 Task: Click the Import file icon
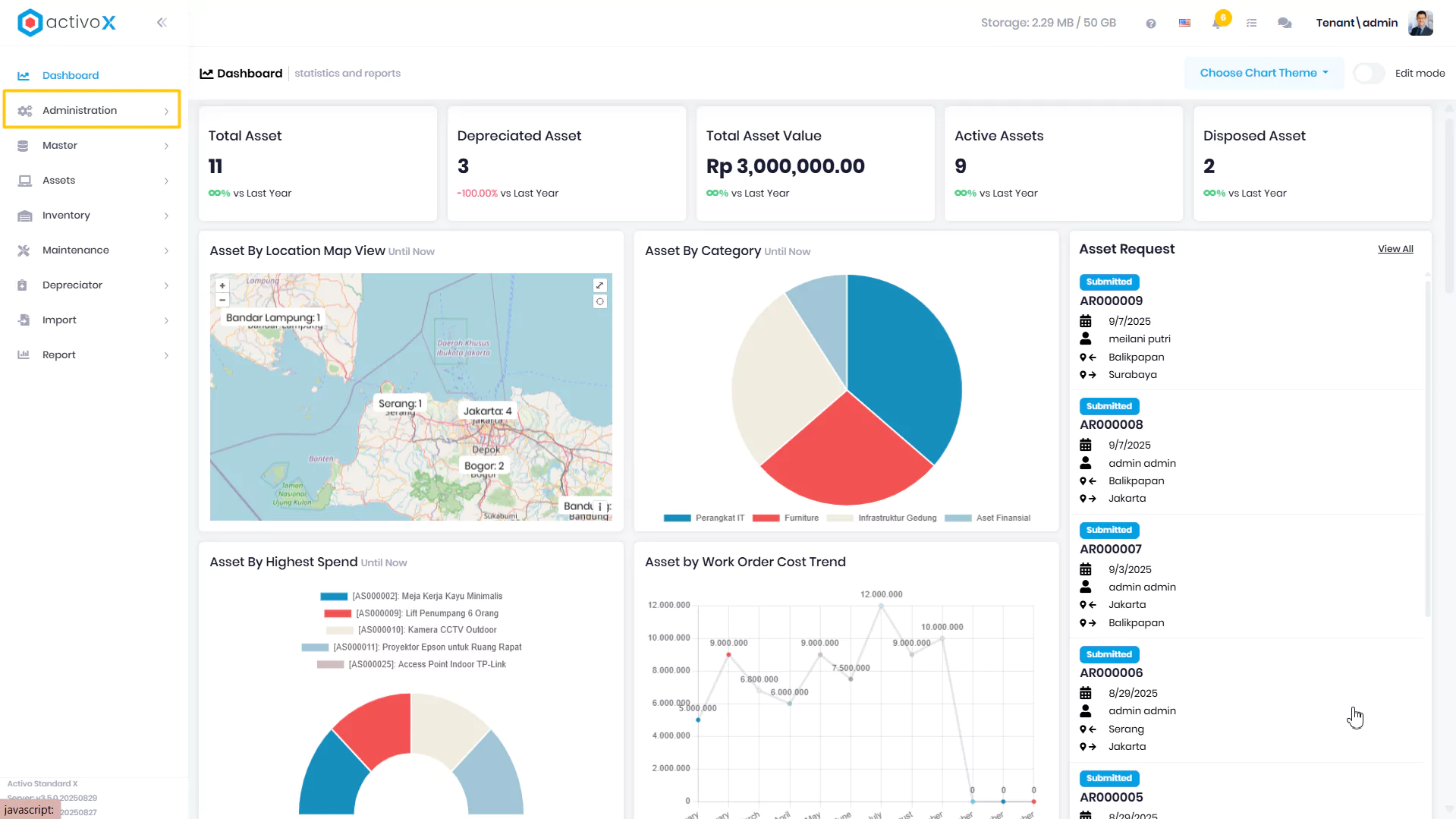coord(24,320)
